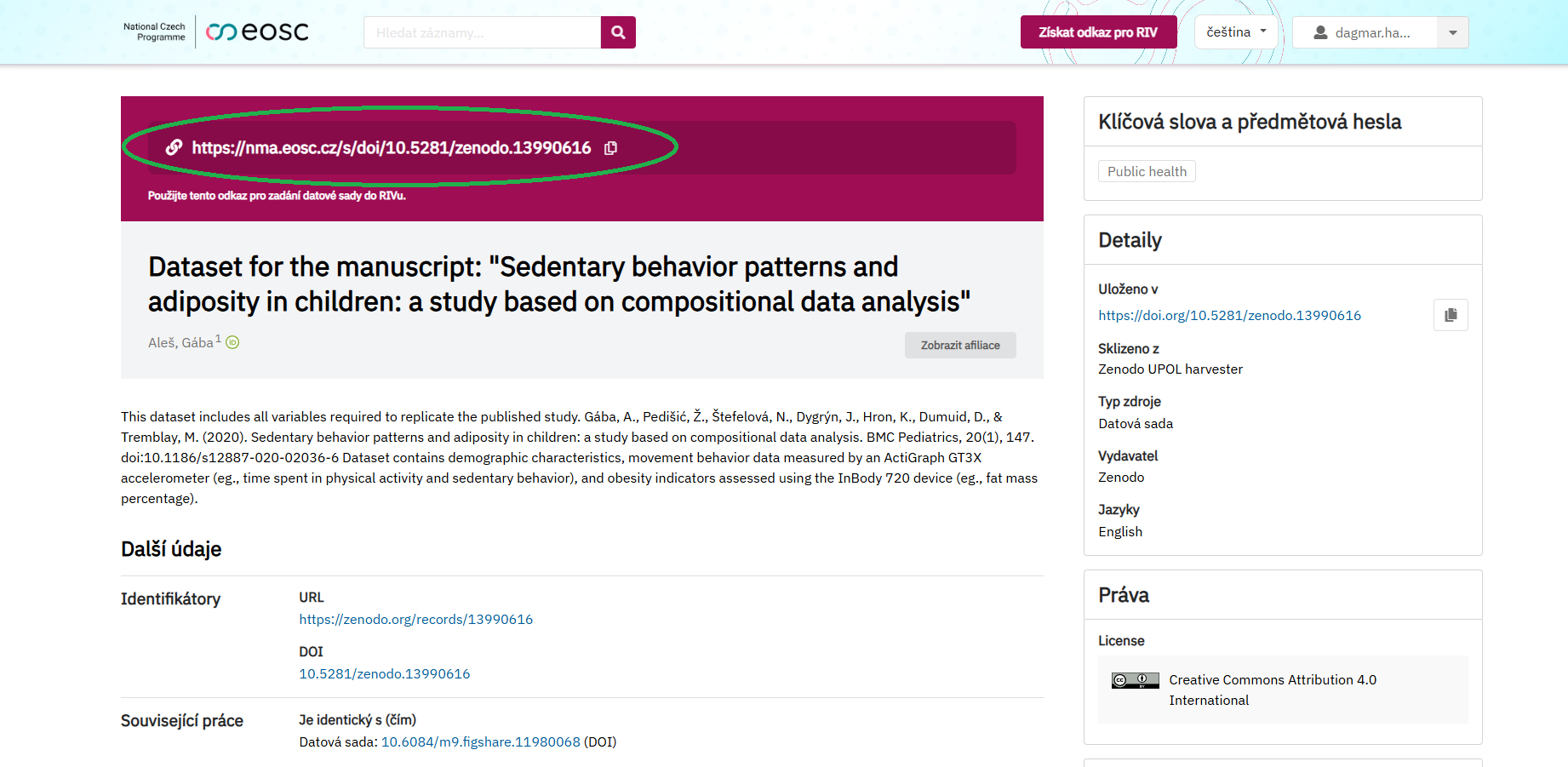Click the DOI 10.5281/zenodo.13990616 link

pos(384,674)
